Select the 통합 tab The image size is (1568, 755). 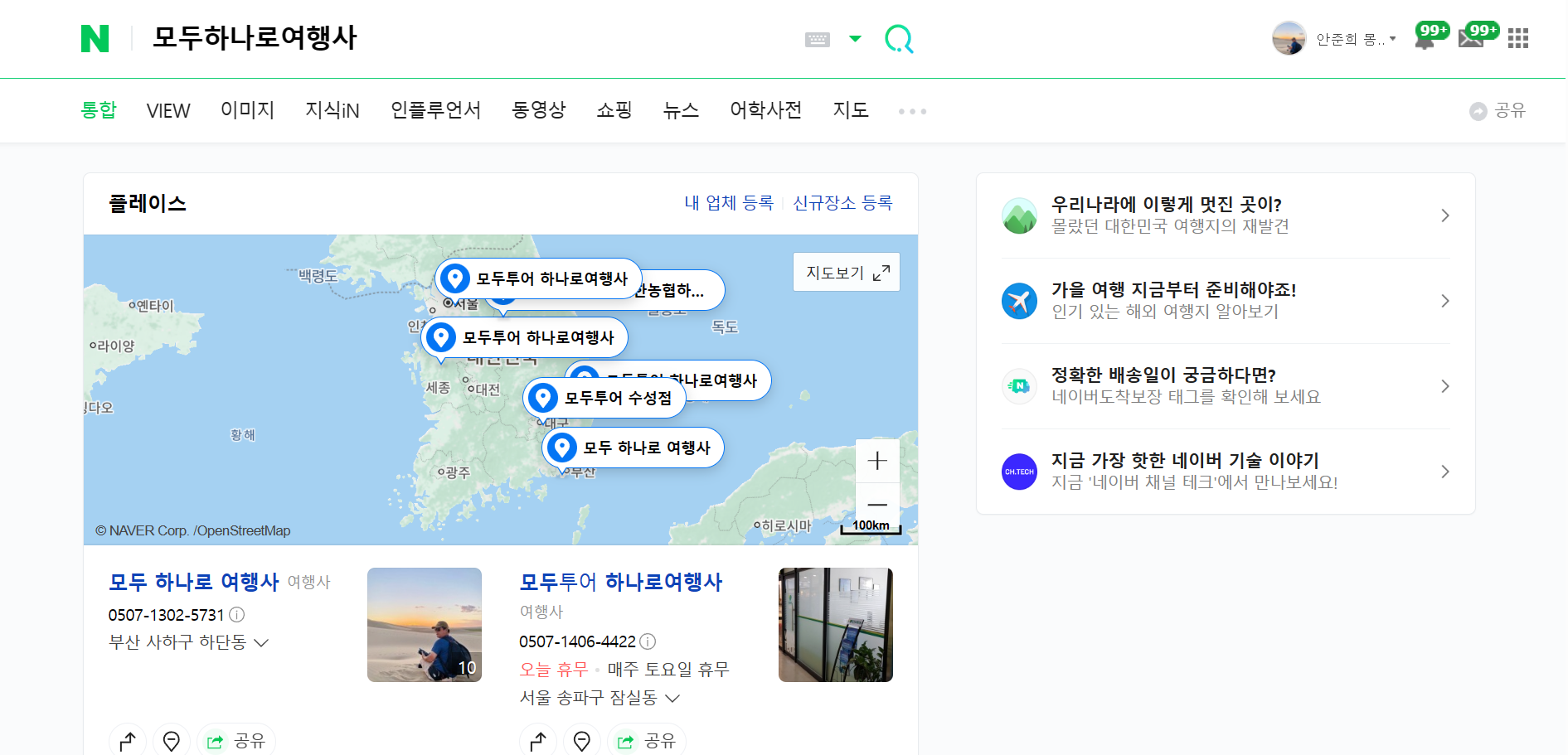[x=99, y=110]
